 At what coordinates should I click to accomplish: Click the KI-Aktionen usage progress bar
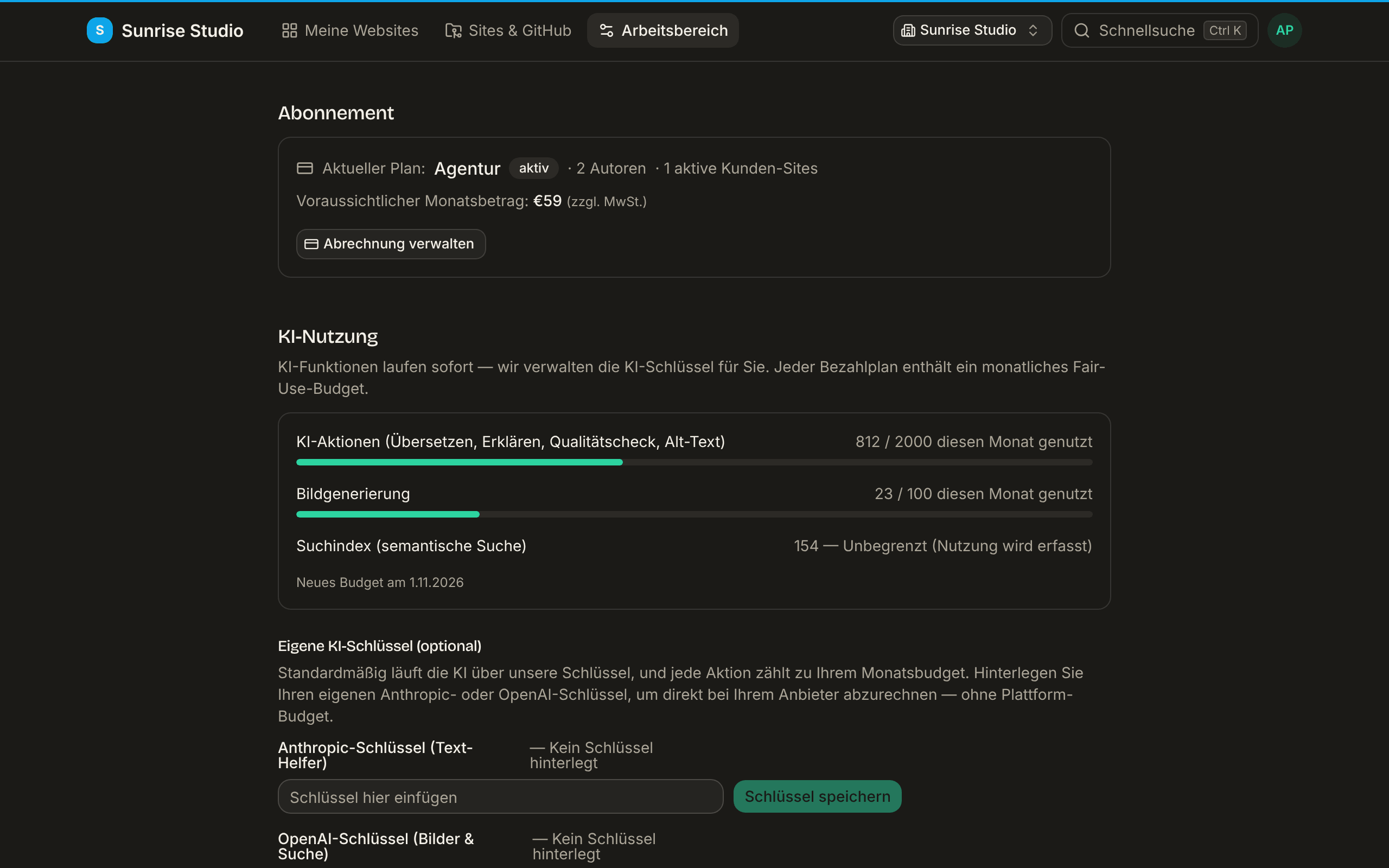[x=694, y=462]
